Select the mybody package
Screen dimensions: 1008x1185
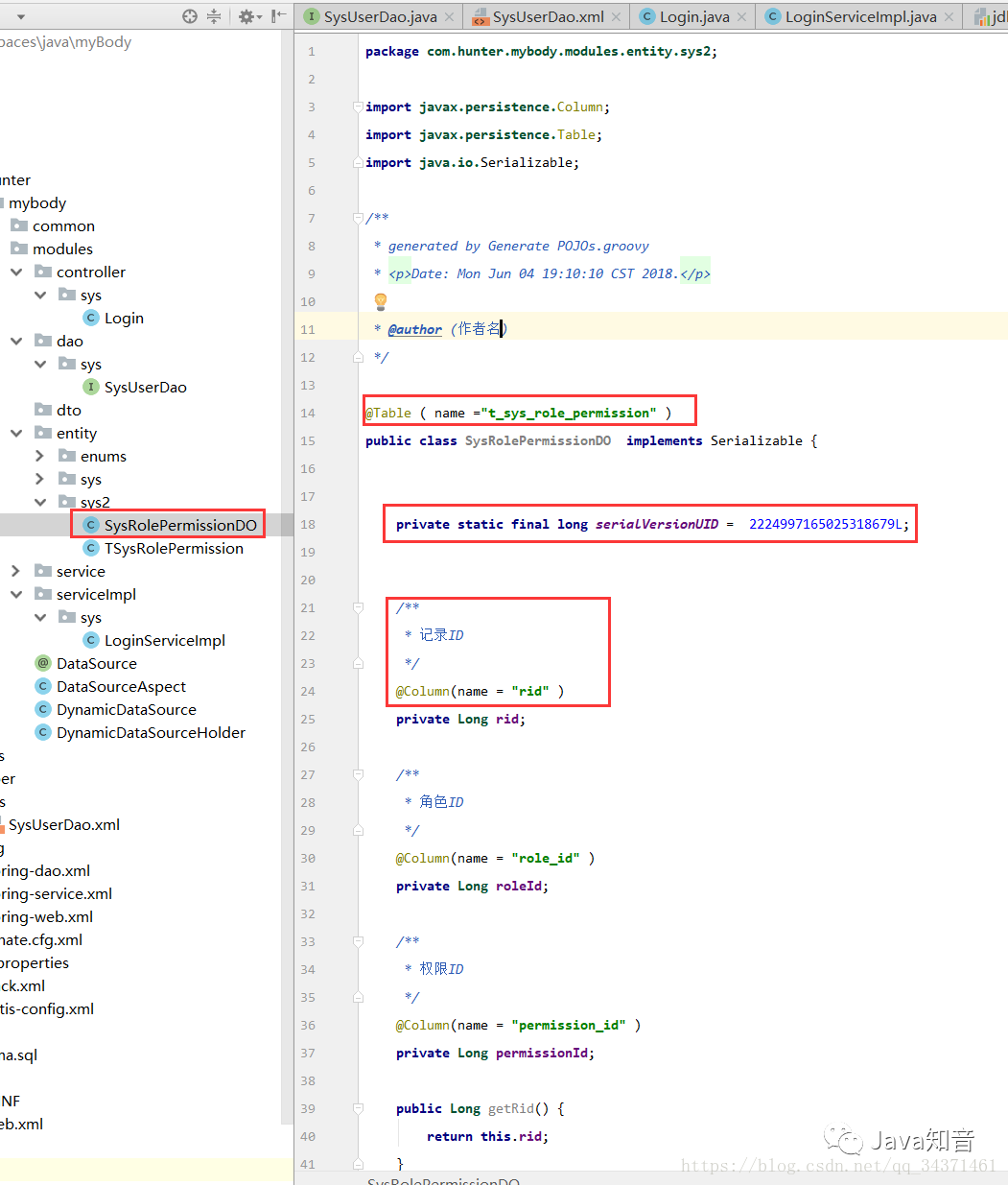(37, 203)
